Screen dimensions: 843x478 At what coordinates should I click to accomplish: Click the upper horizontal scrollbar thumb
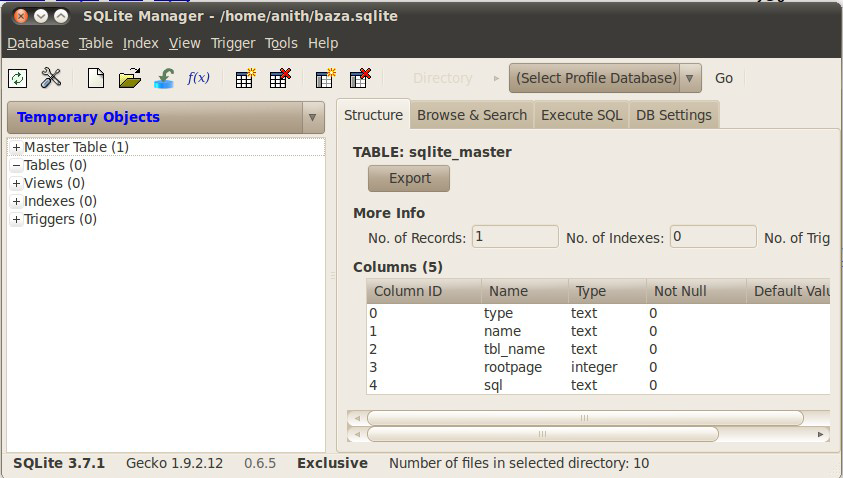tap(585, 418)
